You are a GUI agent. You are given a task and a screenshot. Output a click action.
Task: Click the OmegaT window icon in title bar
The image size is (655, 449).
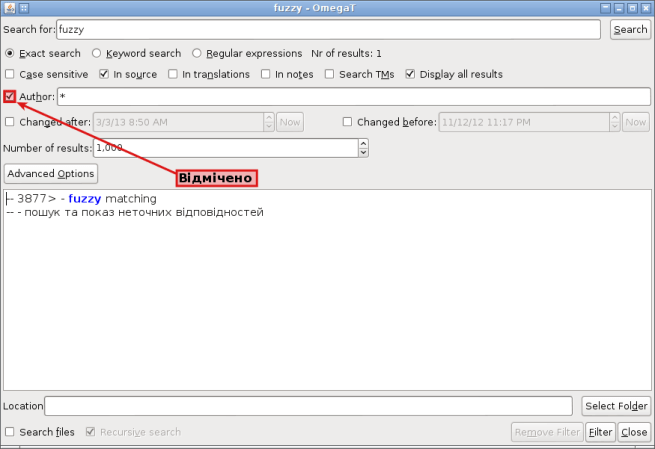(x=9, y=8)
